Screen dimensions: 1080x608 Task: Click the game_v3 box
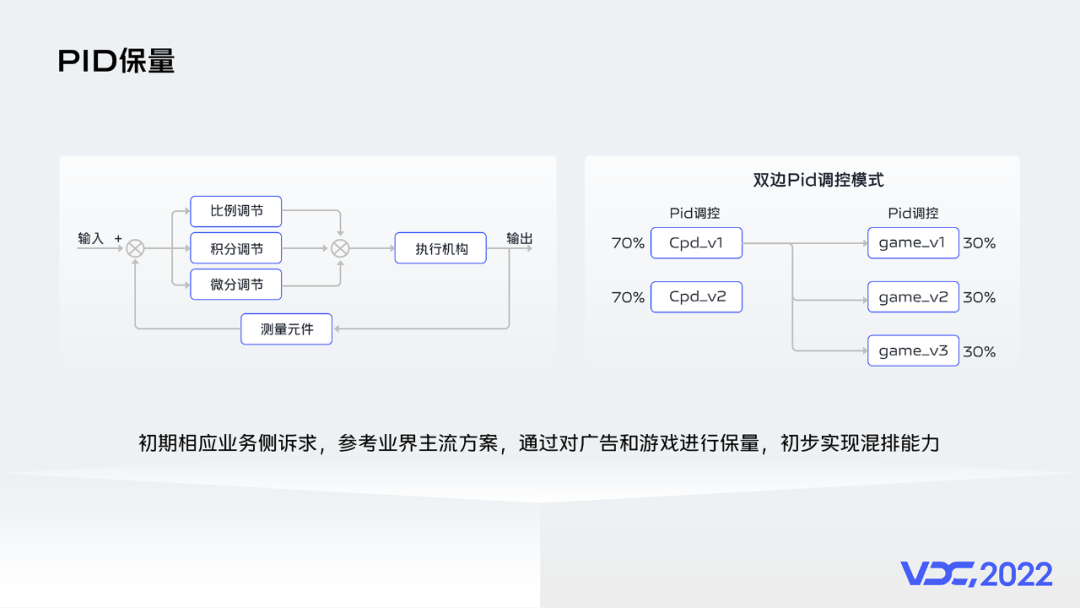point(912,351)
